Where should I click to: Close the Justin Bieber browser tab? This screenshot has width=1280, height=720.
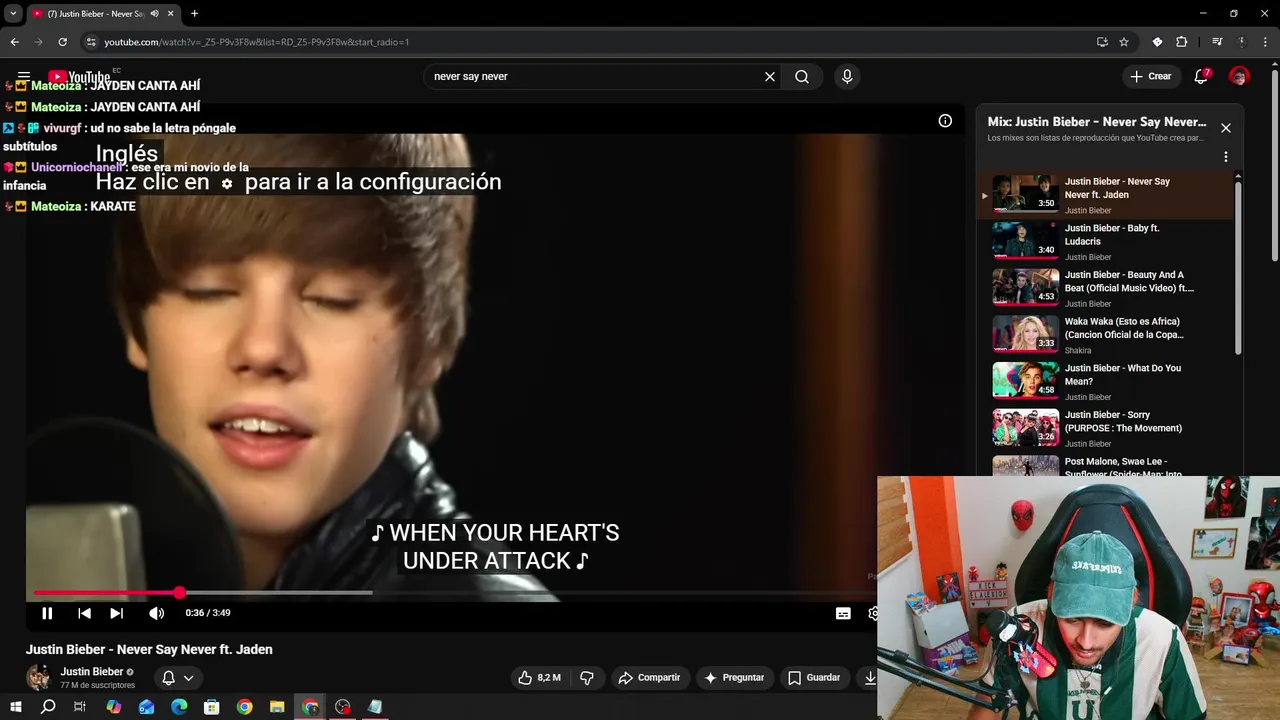click(x=171, y=14)
